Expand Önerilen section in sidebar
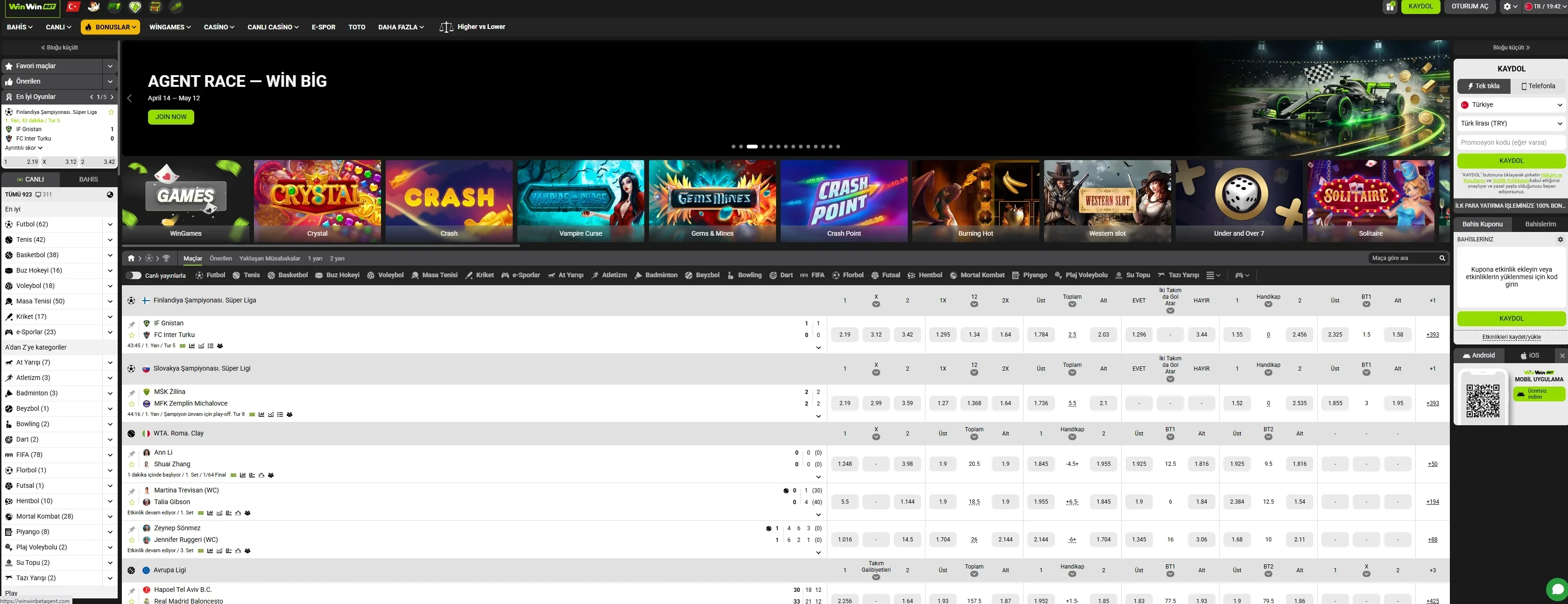This screenshot has width=1568, height=604. click(x=110, y=82)
